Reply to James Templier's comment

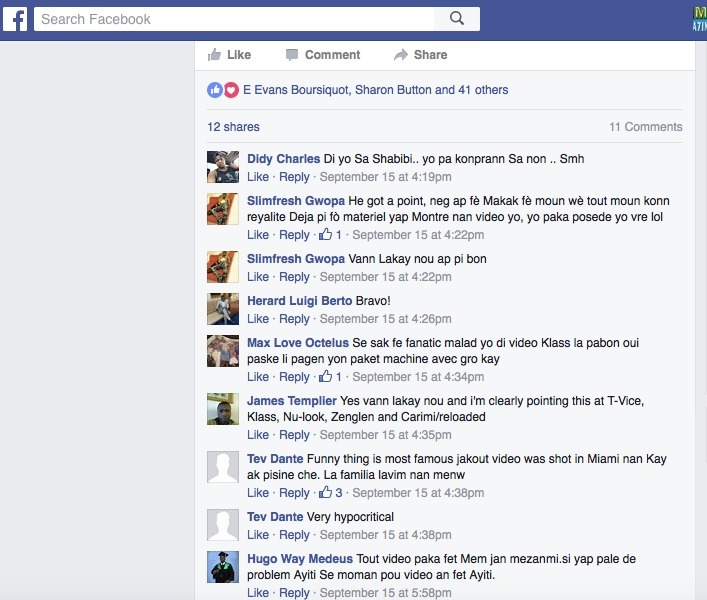pos(294,435)
